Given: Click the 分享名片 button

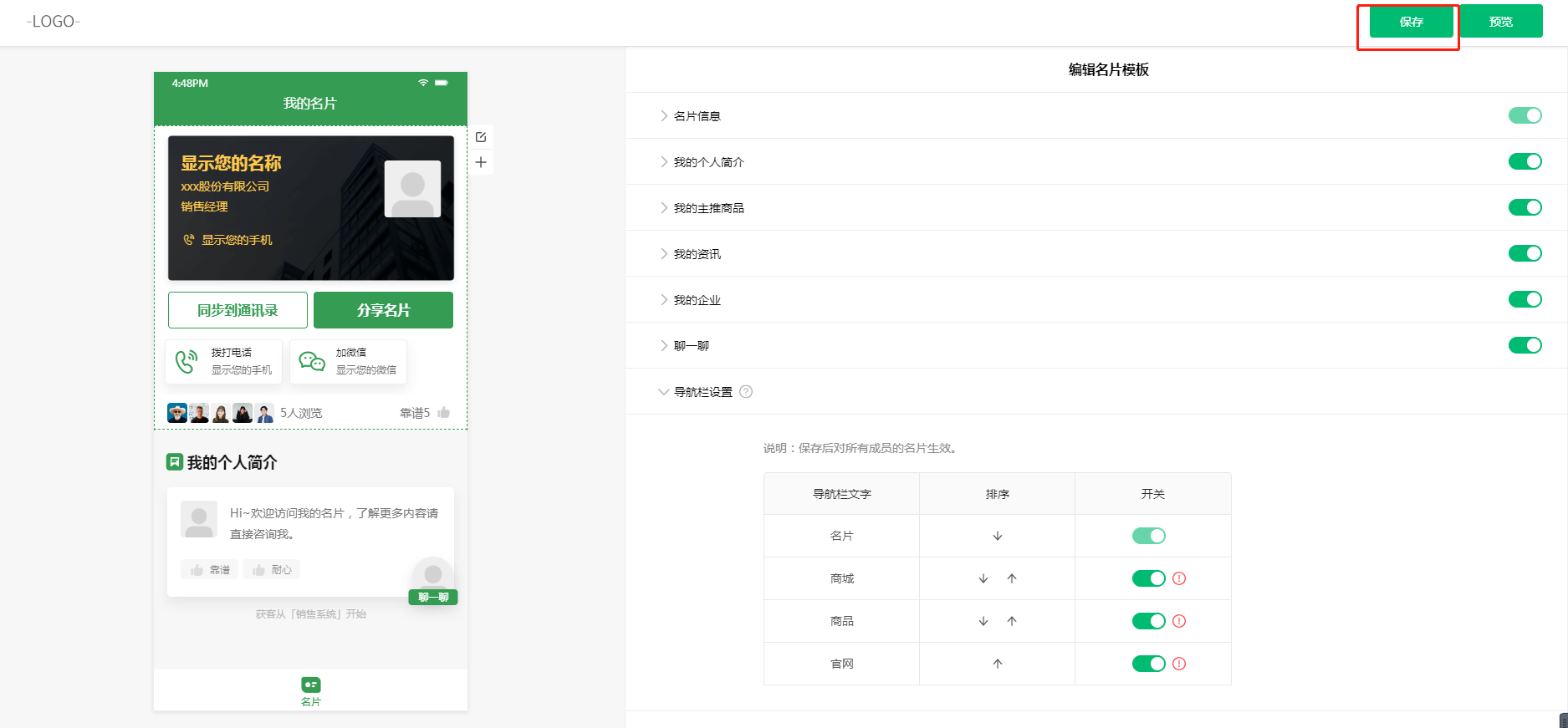Looking at the screenshot, I should coord(383,310).
